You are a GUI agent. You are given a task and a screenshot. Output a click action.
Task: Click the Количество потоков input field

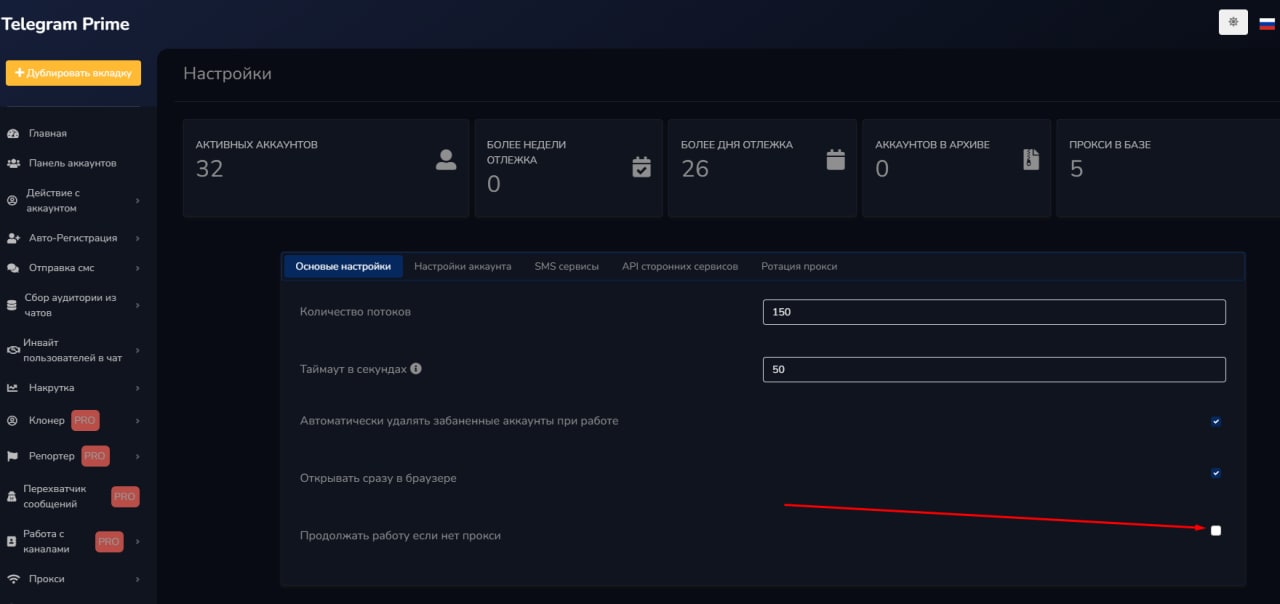tap(993, 312)
